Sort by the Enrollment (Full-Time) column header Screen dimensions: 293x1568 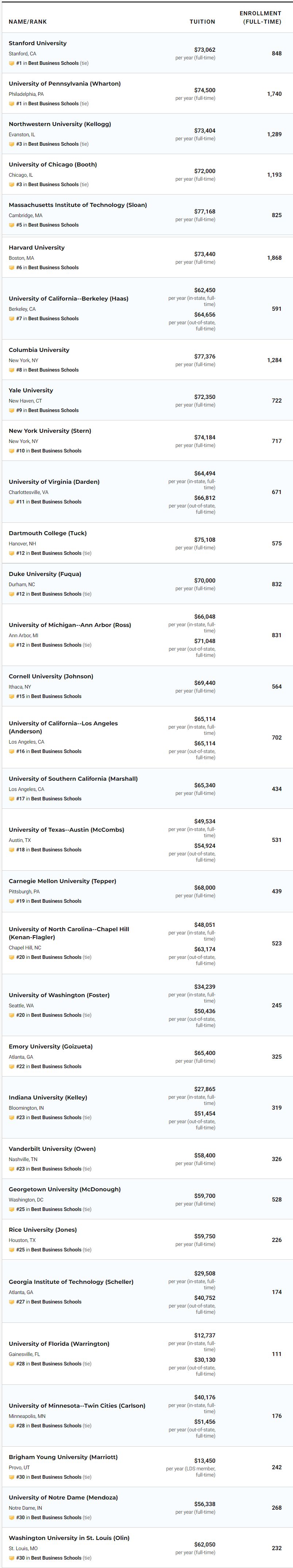tap(261, 17)
